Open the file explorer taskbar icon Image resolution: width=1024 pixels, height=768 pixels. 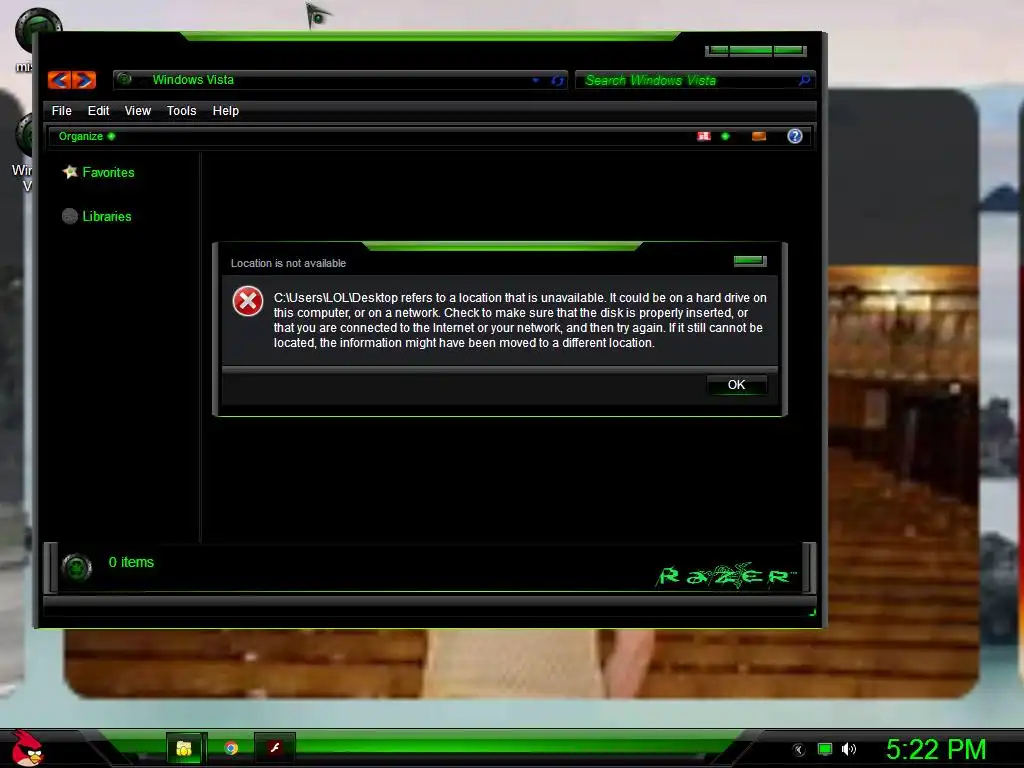click(184, 748)
